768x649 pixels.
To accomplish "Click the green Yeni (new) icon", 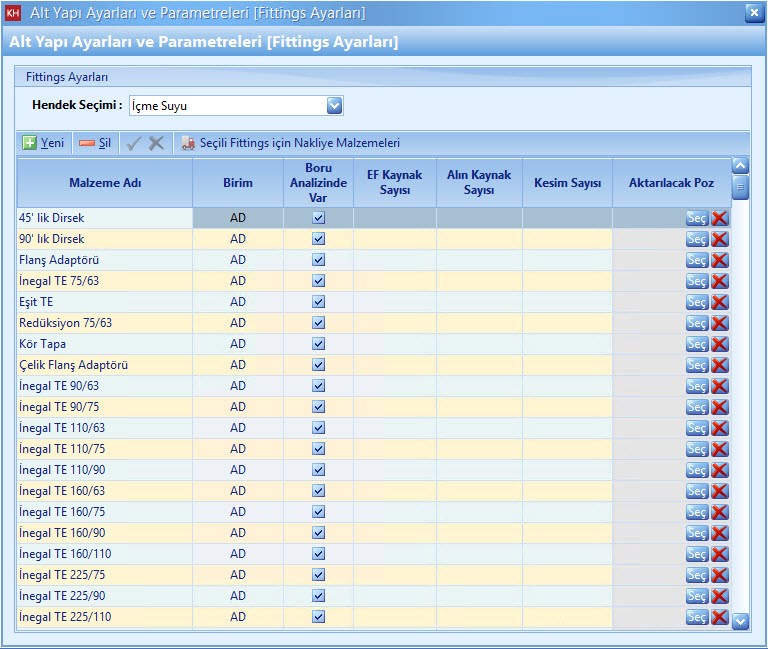I will (30, 143).
